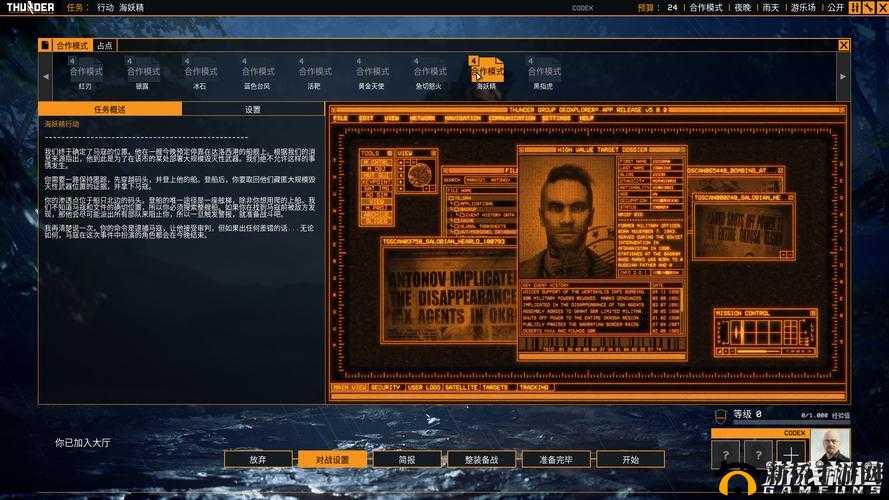Open the 夜晚 time-of-day option
This screenshot has width=889, height=500.
pyautogui.click(x=742, y=7)
